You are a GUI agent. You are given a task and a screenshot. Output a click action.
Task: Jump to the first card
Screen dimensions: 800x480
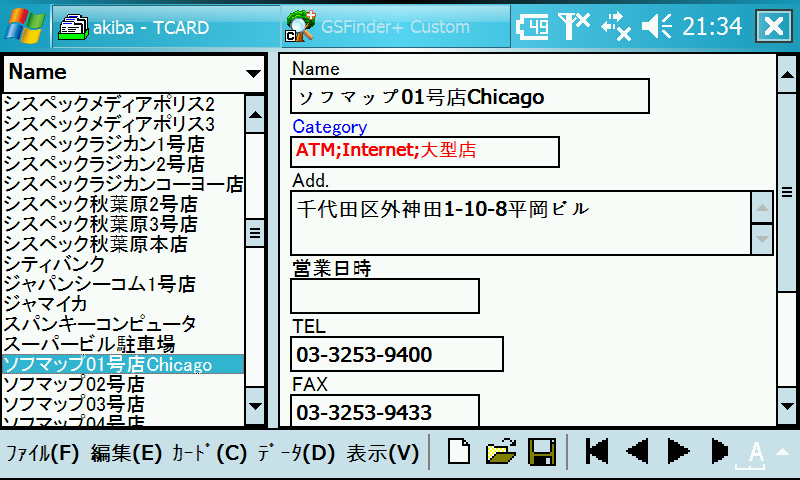pos(596,451)
